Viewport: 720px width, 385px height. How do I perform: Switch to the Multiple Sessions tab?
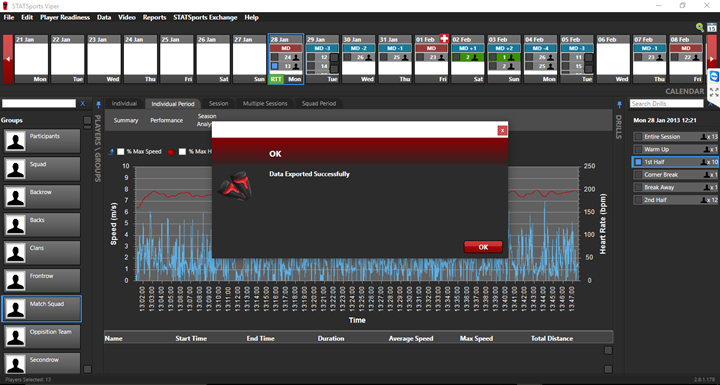[x=265, y=103]
